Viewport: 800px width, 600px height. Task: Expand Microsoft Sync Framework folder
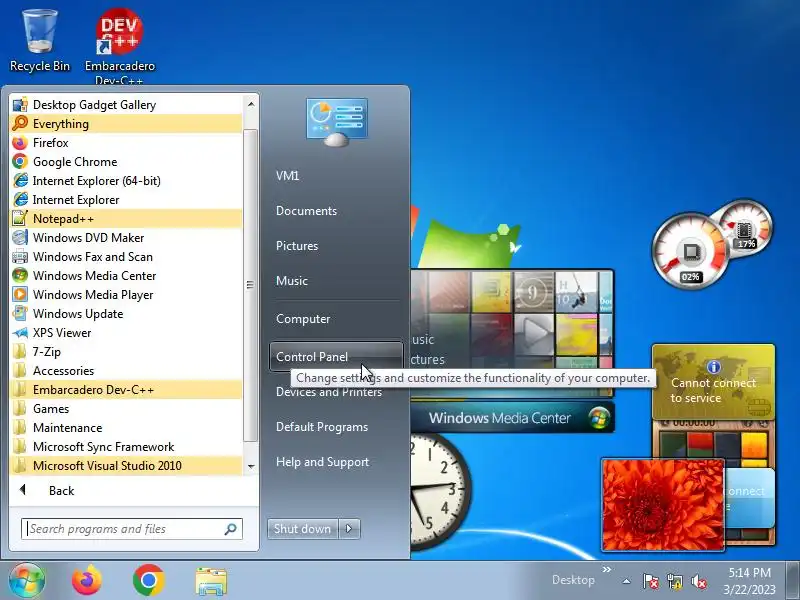click(126, 446)
